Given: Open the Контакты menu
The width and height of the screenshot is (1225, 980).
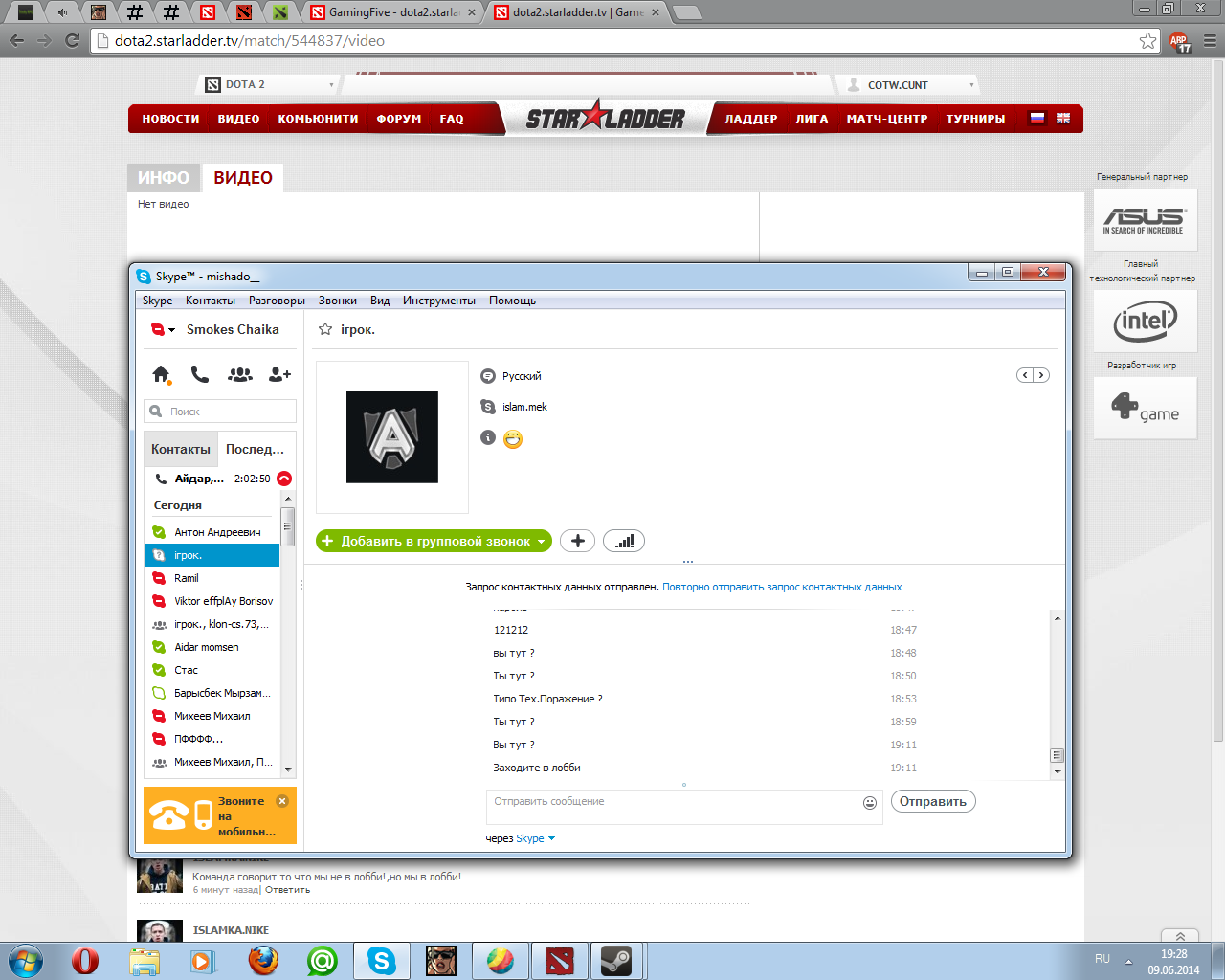Looking at the screenshot, I should [x=211, y=301].
